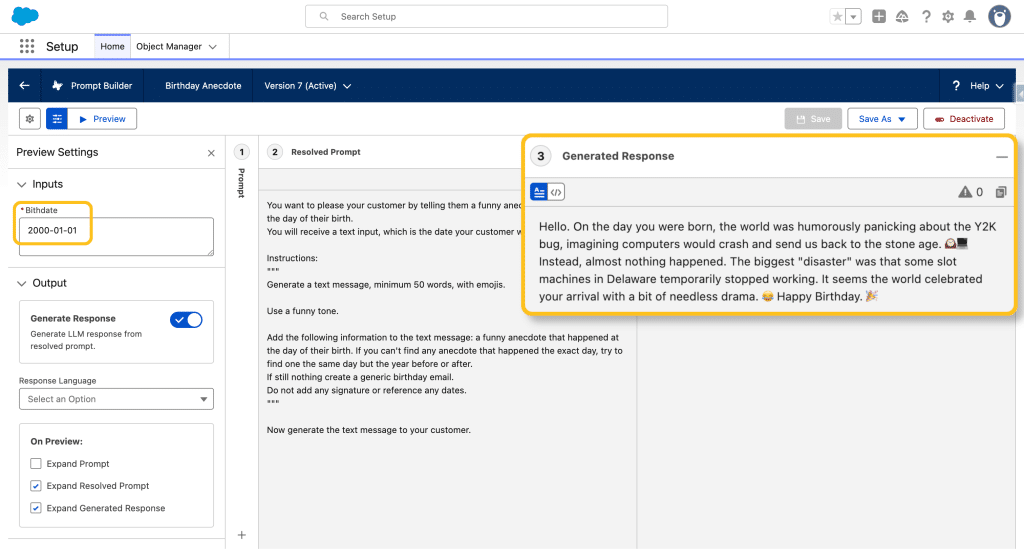The width and height of the screenshot is (1024, 557).
Task: Click the App Launcher grid icon
Action: pos(27,46)
